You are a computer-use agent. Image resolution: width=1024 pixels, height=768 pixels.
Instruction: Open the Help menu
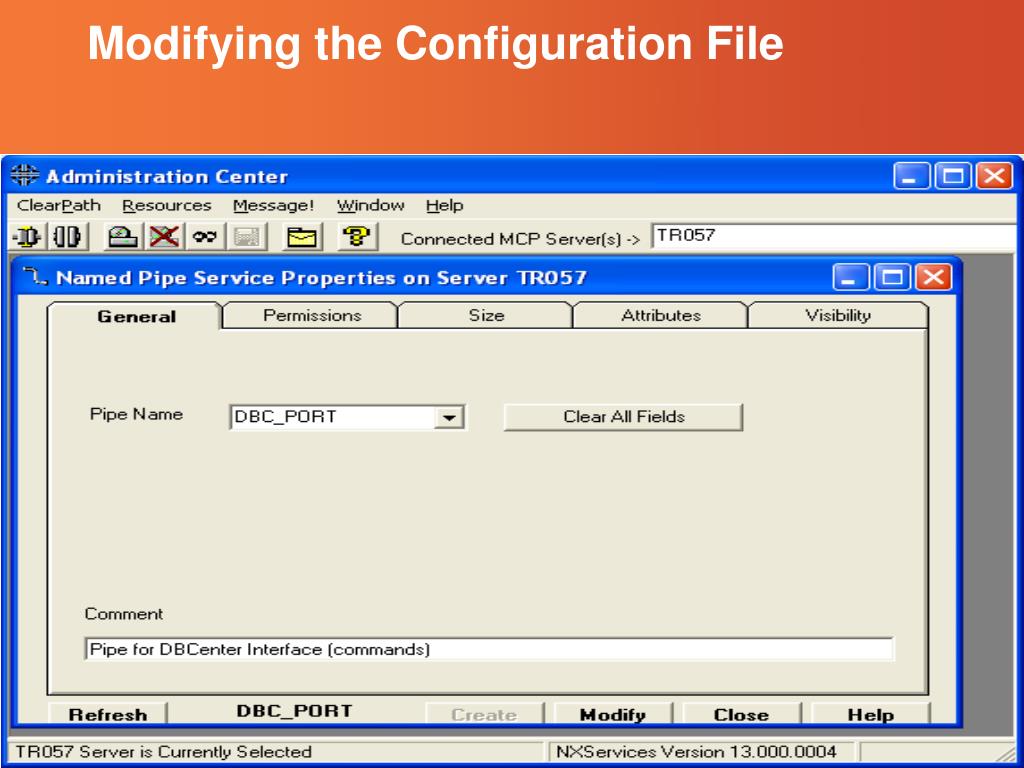click(x=445, y=205)
